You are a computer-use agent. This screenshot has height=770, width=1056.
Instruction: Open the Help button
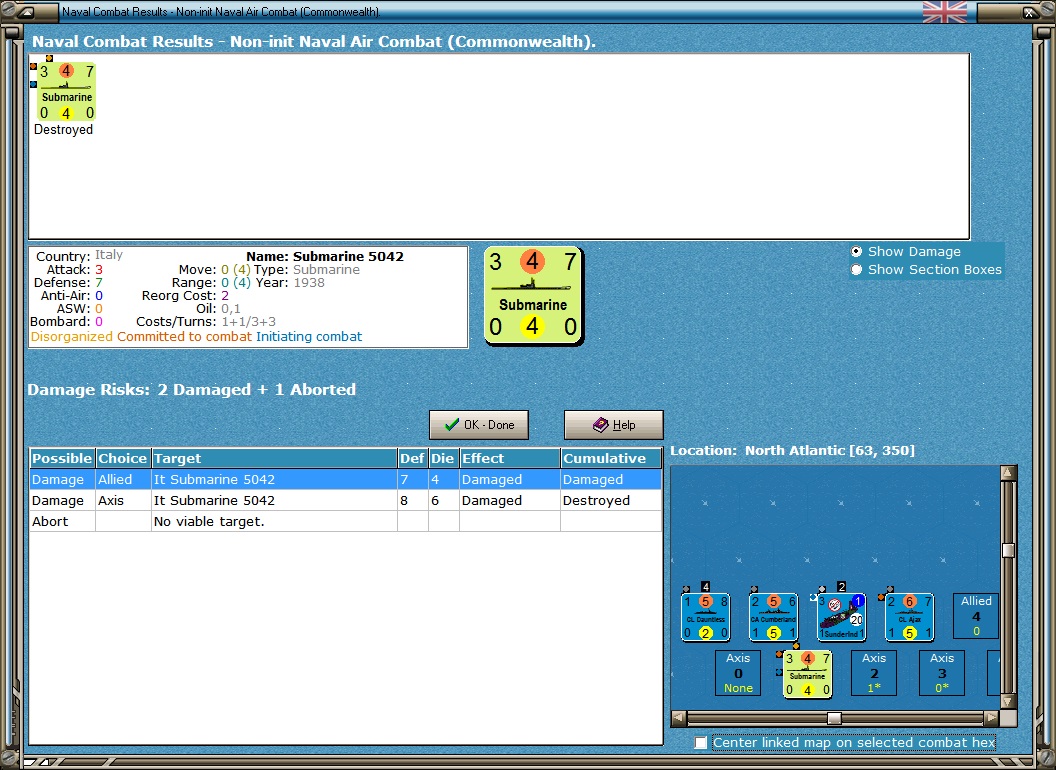click(614, 424)
